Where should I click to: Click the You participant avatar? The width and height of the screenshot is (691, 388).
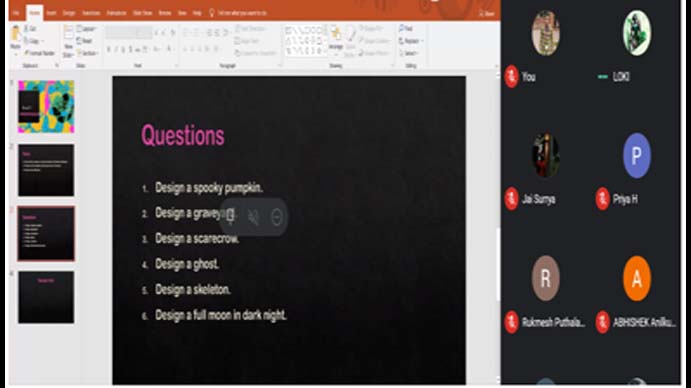coord(546,33)
